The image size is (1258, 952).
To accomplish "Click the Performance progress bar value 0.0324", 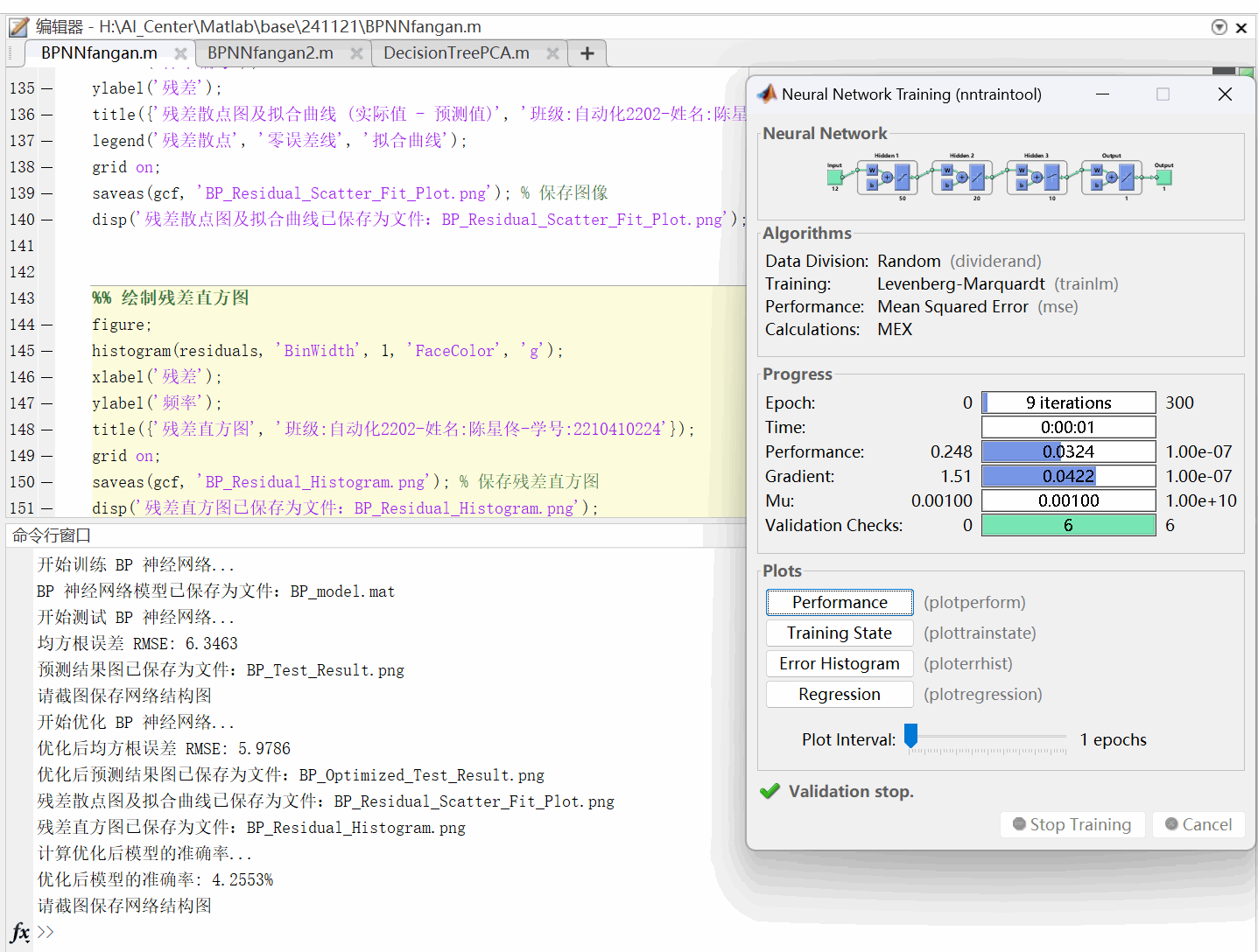I will (x=1068, y=451).
